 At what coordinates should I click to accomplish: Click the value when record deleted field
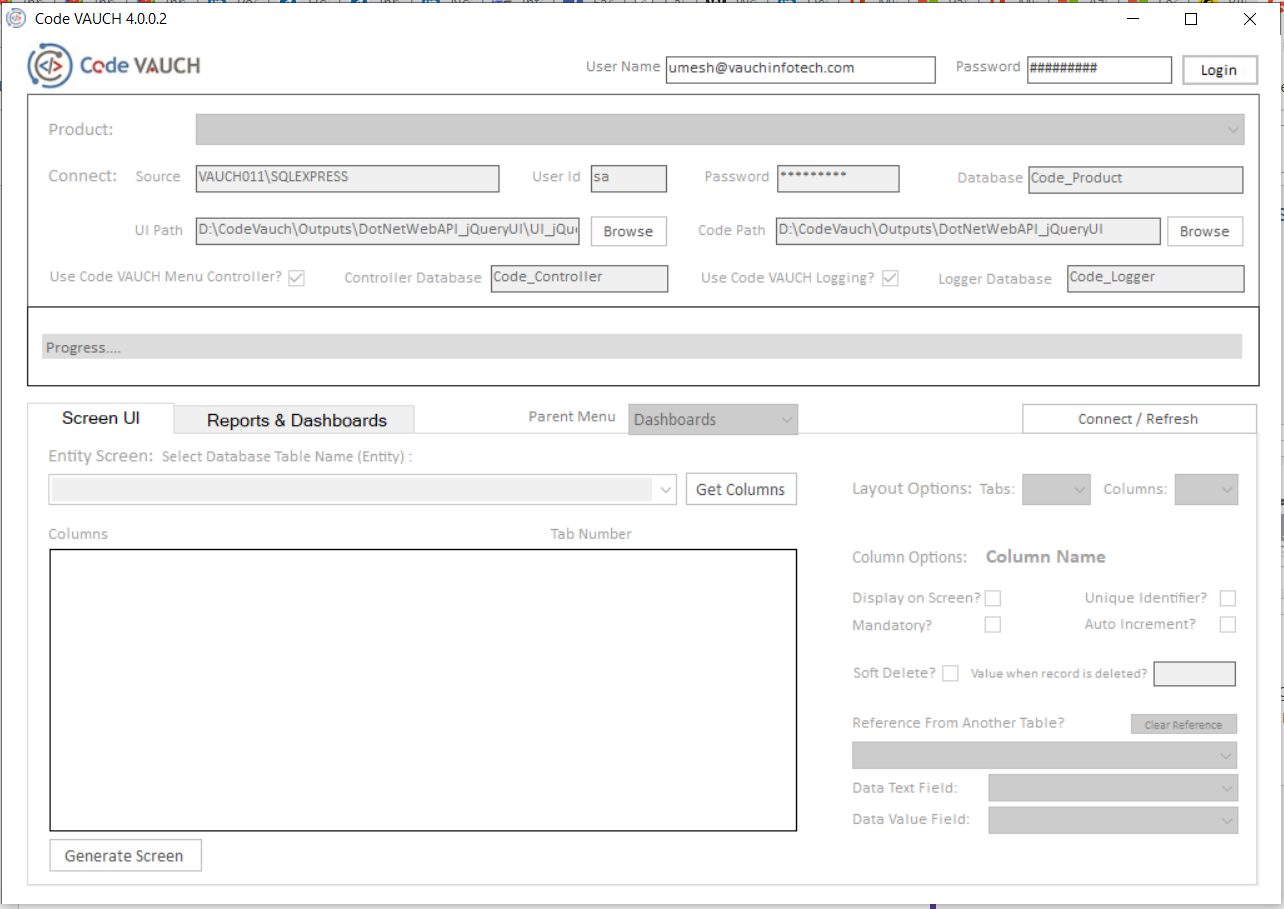pos(1194,674)
